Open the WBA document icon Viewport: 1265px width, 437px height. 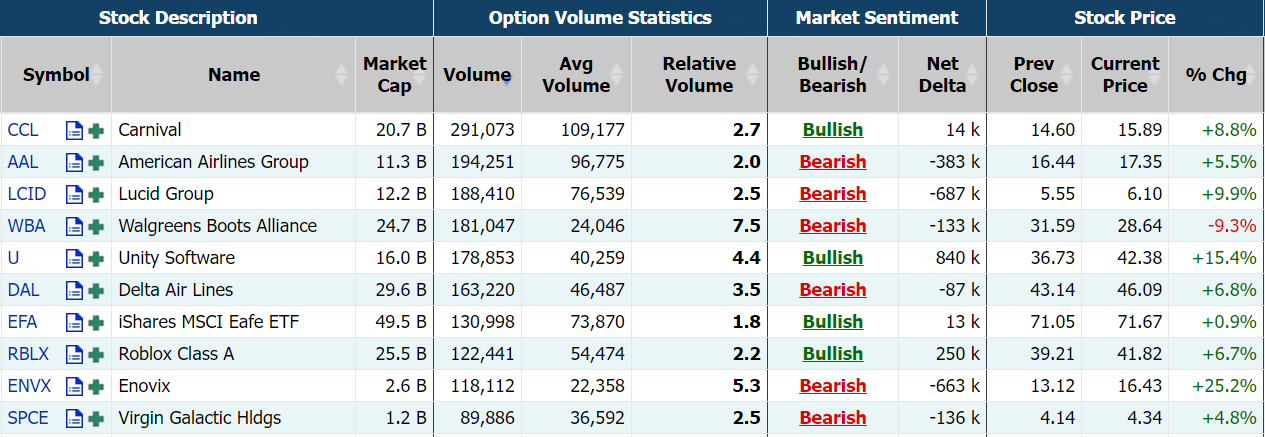click(74, 226)
